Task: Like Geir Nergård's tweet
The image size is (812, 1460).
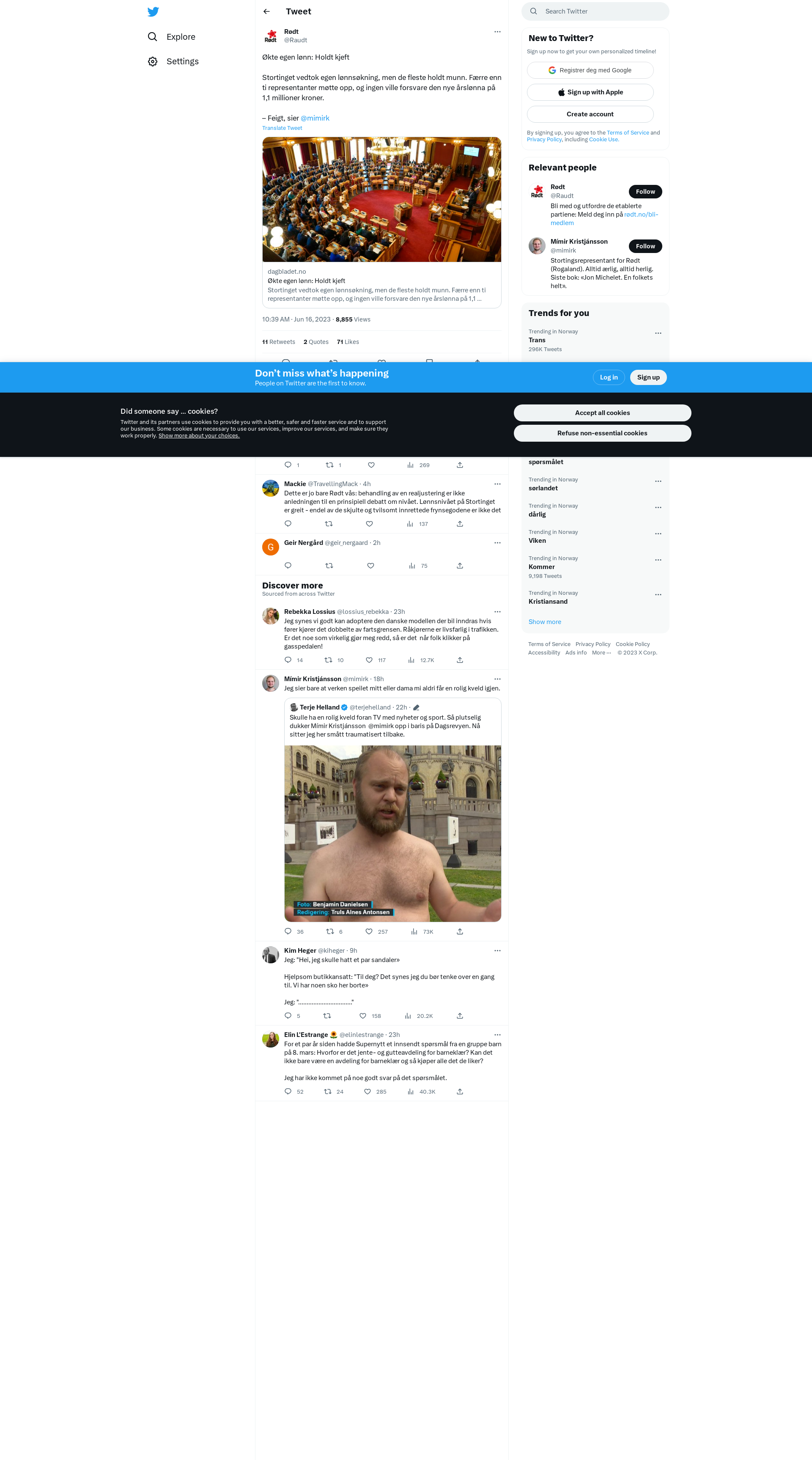Action: tap(370, 566)
